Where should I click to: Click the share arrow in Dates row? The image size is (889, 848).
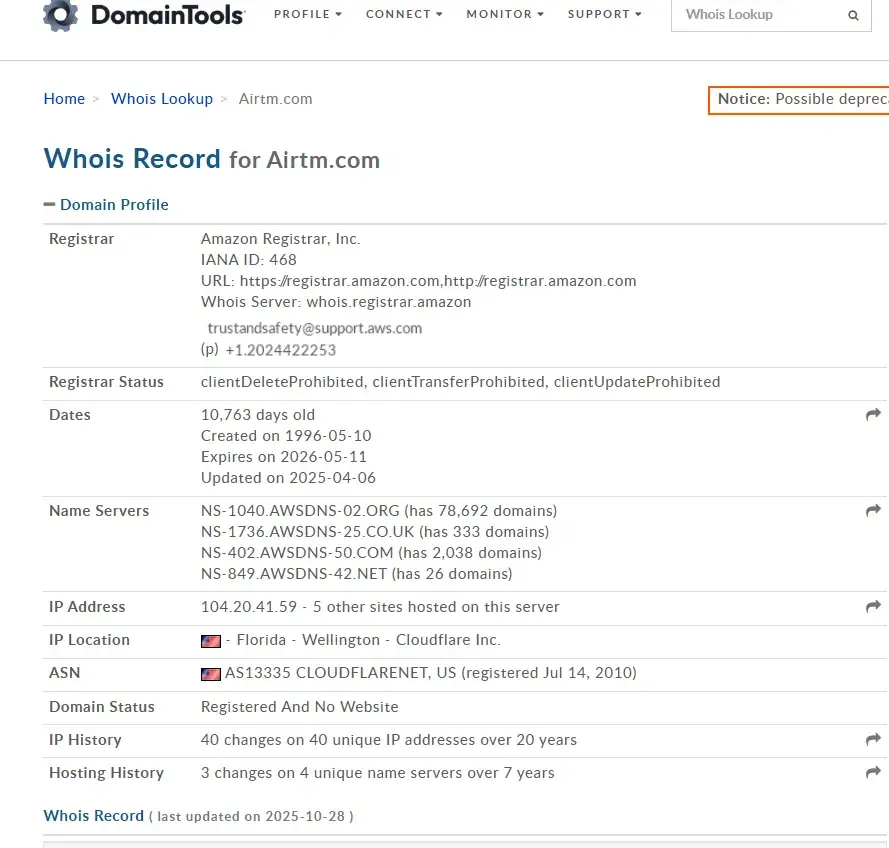(873, 414)
